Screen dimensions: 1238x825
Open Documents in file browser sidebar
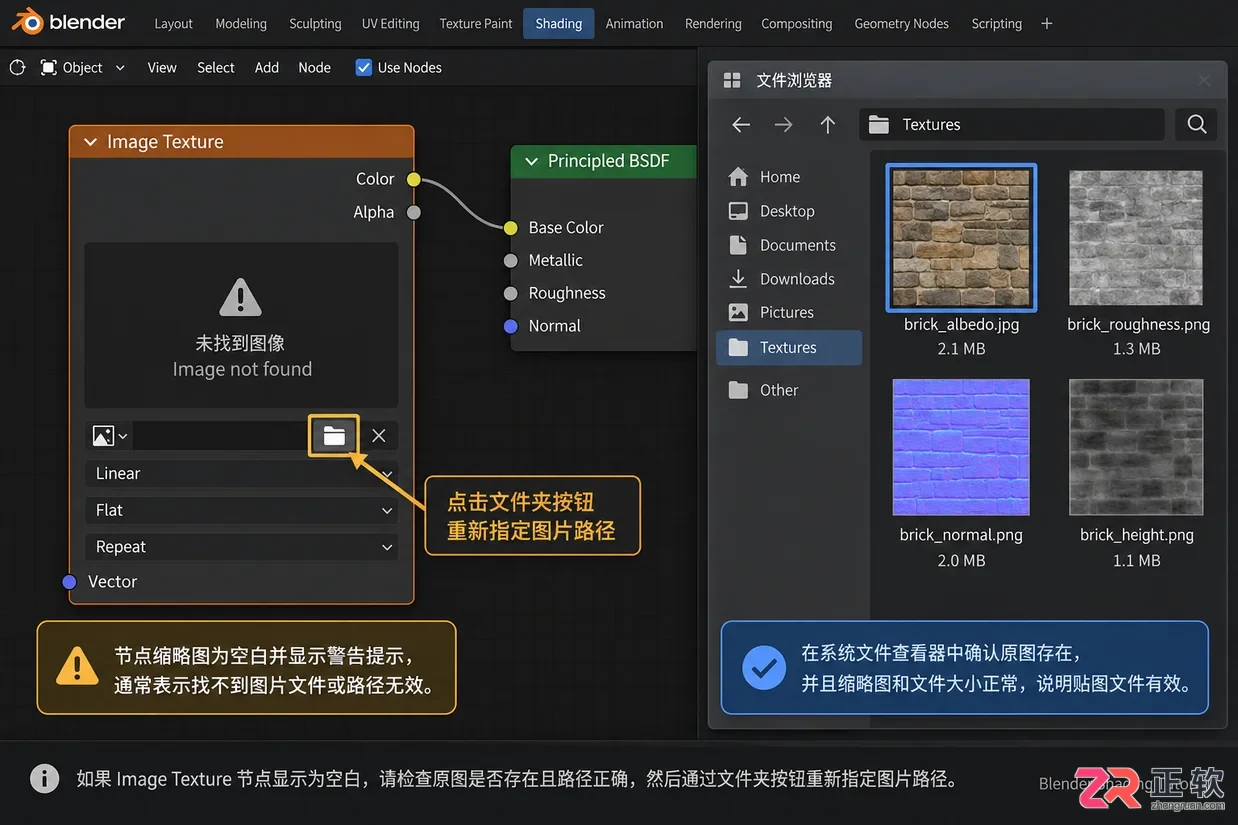[782, 245]
